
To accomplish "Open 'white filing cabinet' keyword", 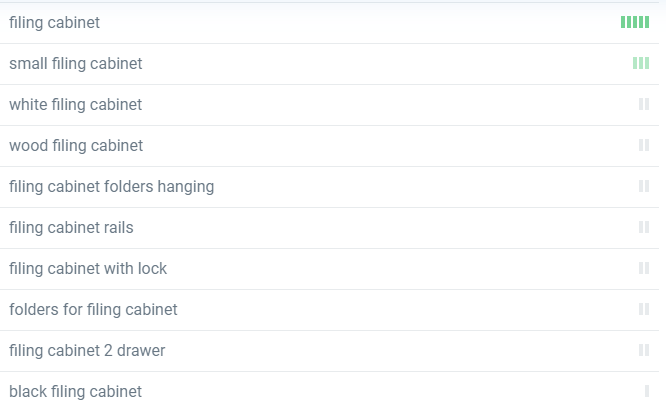I will pyautogui.click(x=76, y=104).
